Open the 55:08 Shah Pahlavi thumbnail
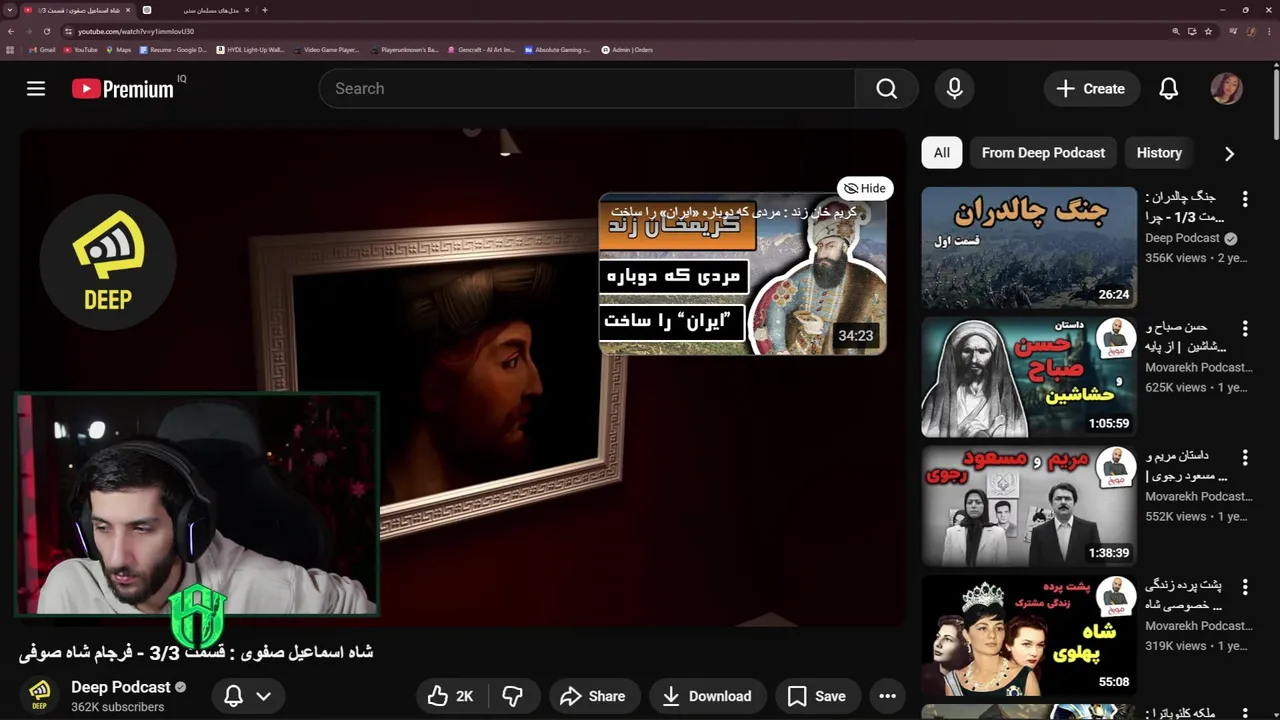 pyautogui.click(x=1029, y=634)
